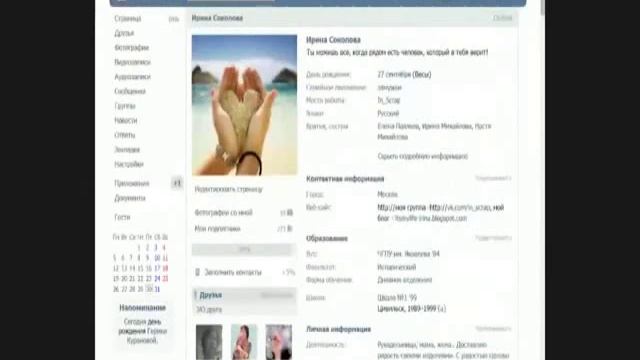Click the phone icon before Заполнить контакты

[198, 272]
